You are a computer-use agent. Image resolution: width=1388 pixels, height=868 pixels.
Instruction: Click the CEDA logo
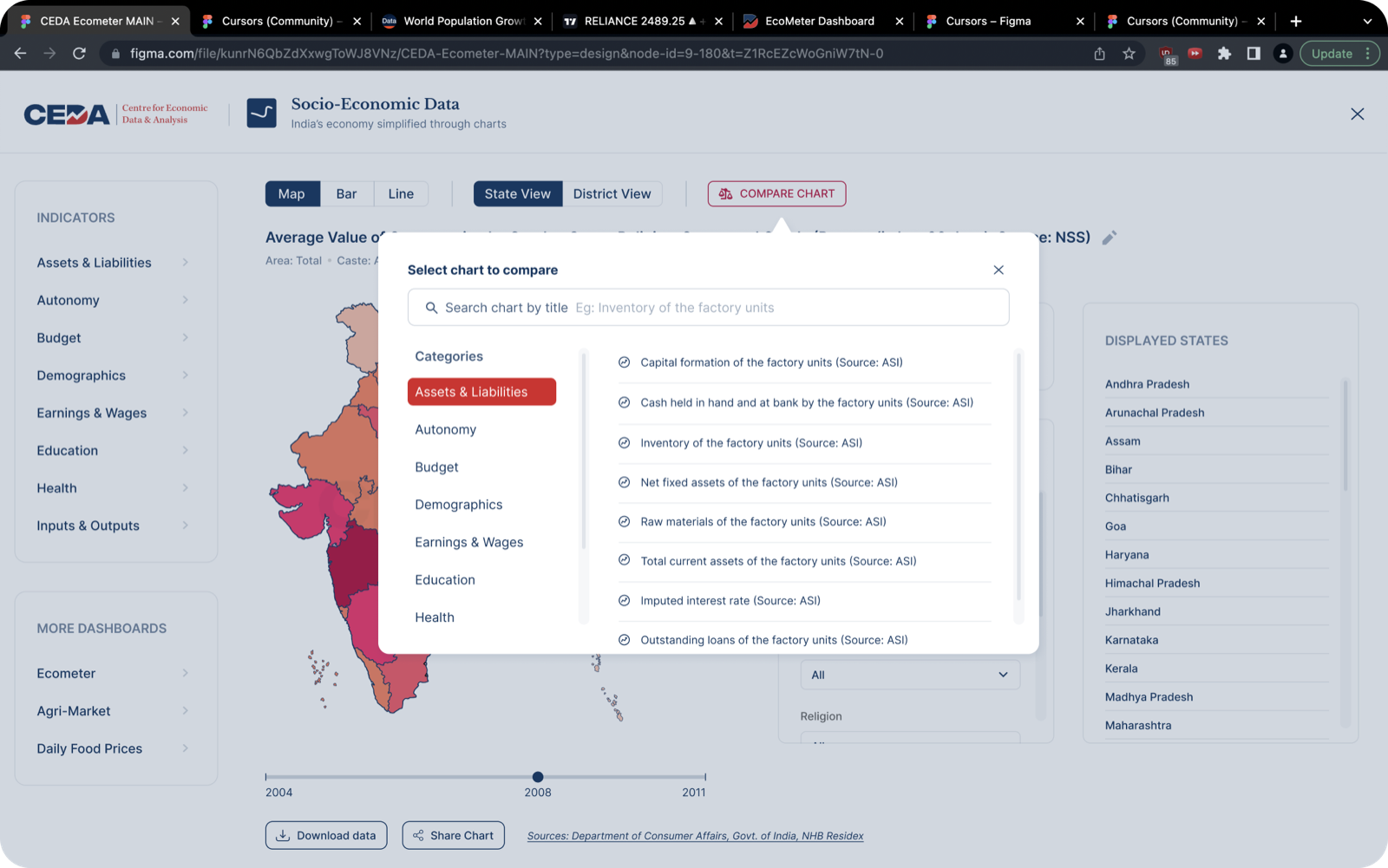(67, 114)
